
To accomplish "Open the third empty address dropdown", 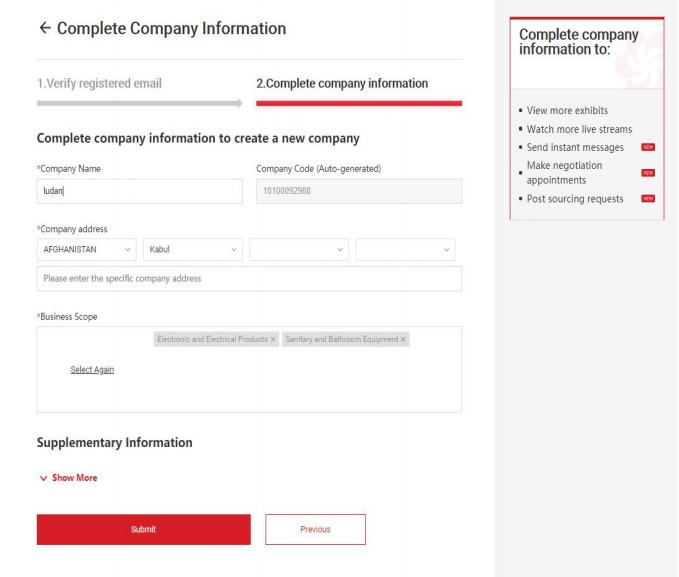I will tap(299, 250).
